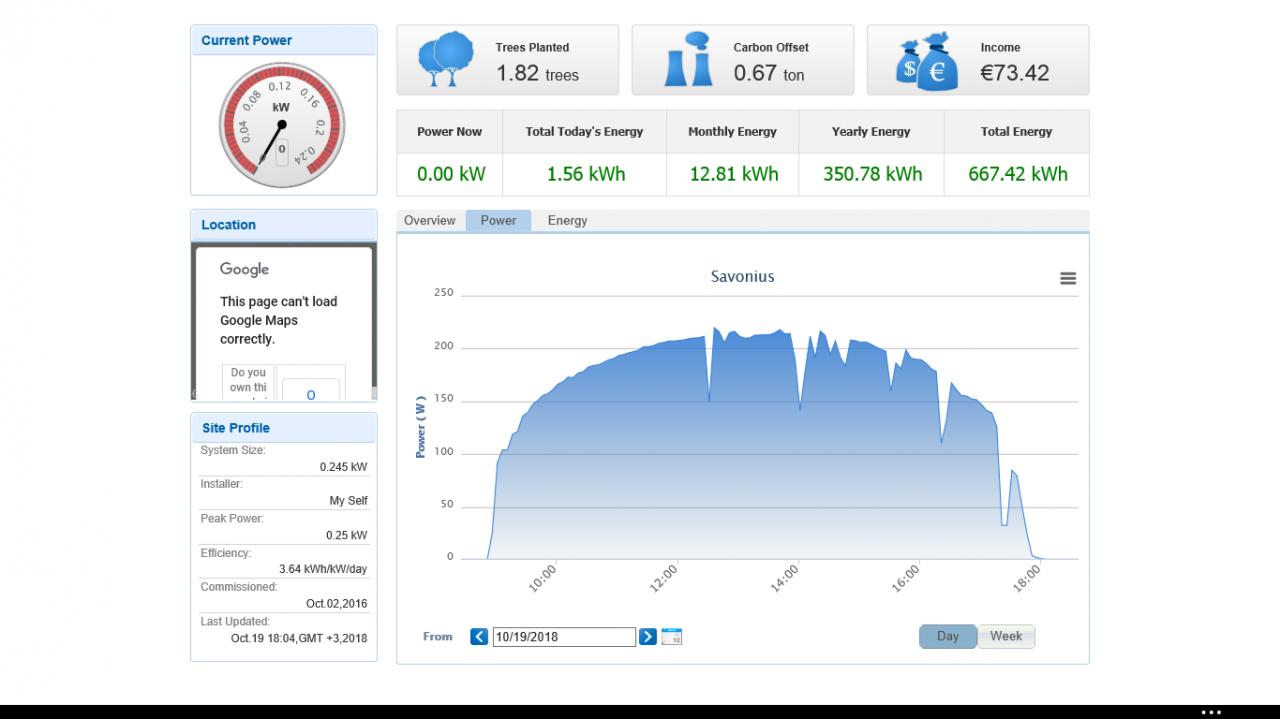Viewport: 1280px width, 719px height.
Task: Click the Current Power panel header
Action: pyautogui.click(x=284, y=41)
